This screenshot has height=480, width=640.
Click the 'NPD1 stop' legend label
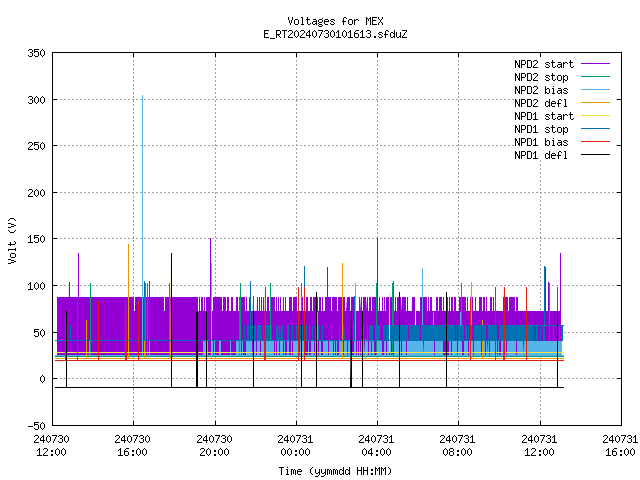[541, 129]
